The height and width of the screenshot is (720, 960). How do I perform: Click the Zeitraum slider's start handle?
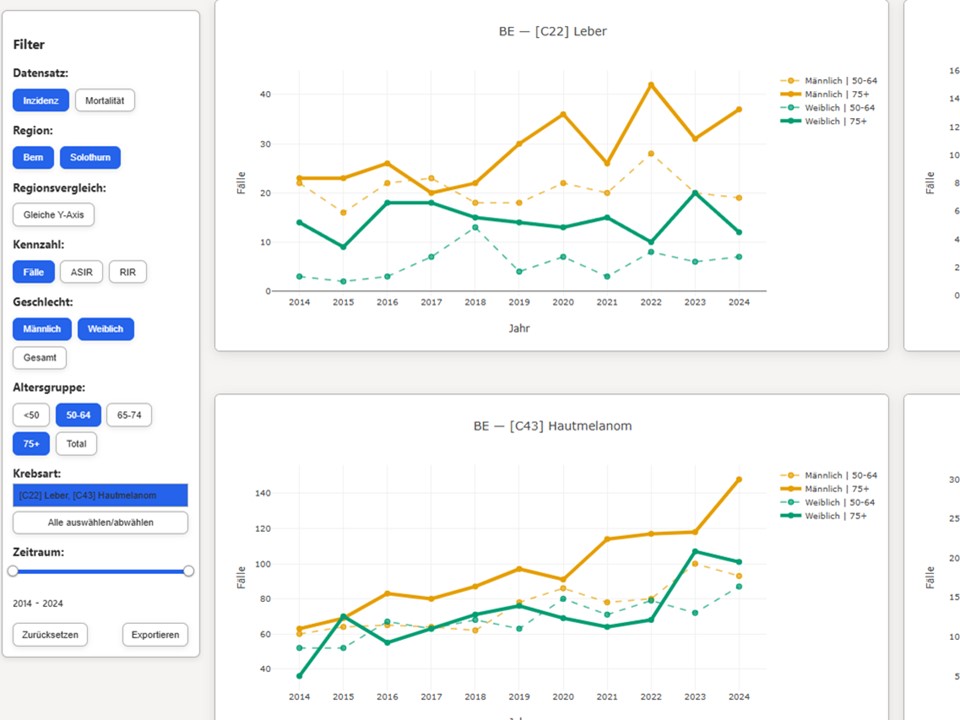pos(13,571)
